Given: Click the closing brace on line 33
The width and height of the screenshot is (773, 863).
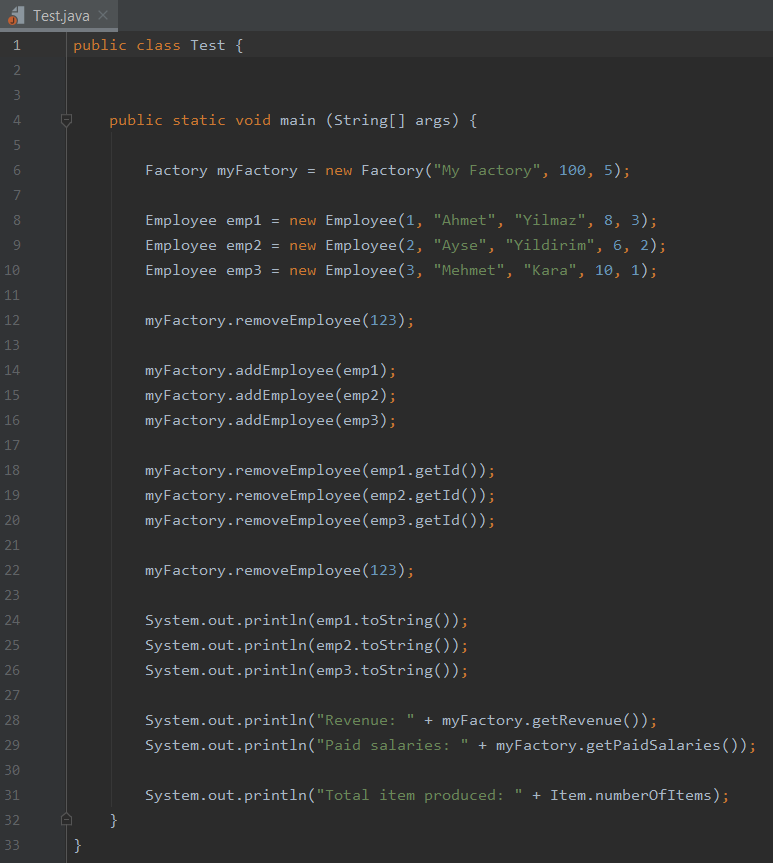Looking at the screenshot, I should tap(78, 845).
